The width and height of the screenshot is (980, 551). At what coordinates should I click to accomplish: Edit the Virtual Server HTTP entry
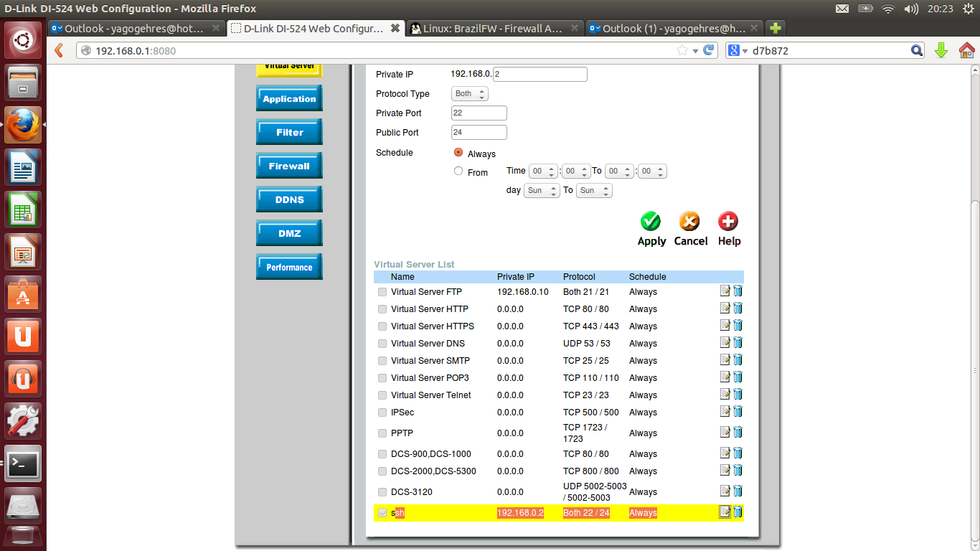[x=724, y=308]
